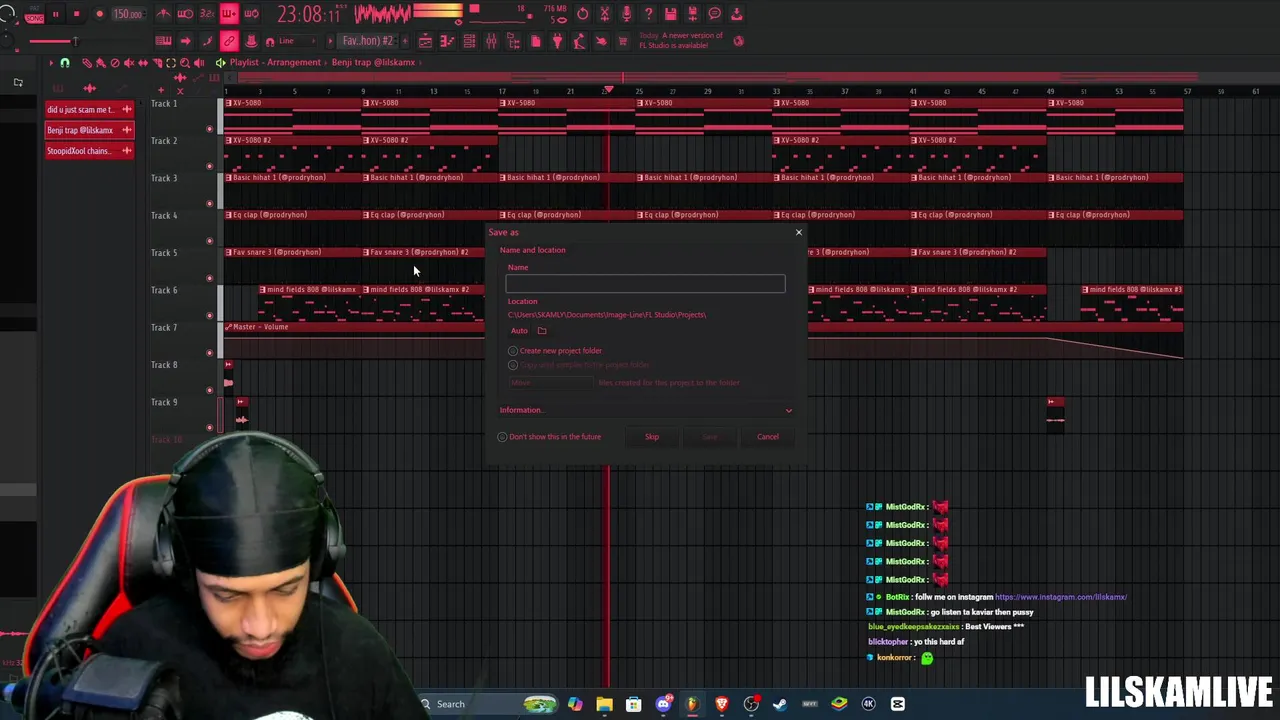Click the playlist timeline ruler at bar 25

pos(638,91)
